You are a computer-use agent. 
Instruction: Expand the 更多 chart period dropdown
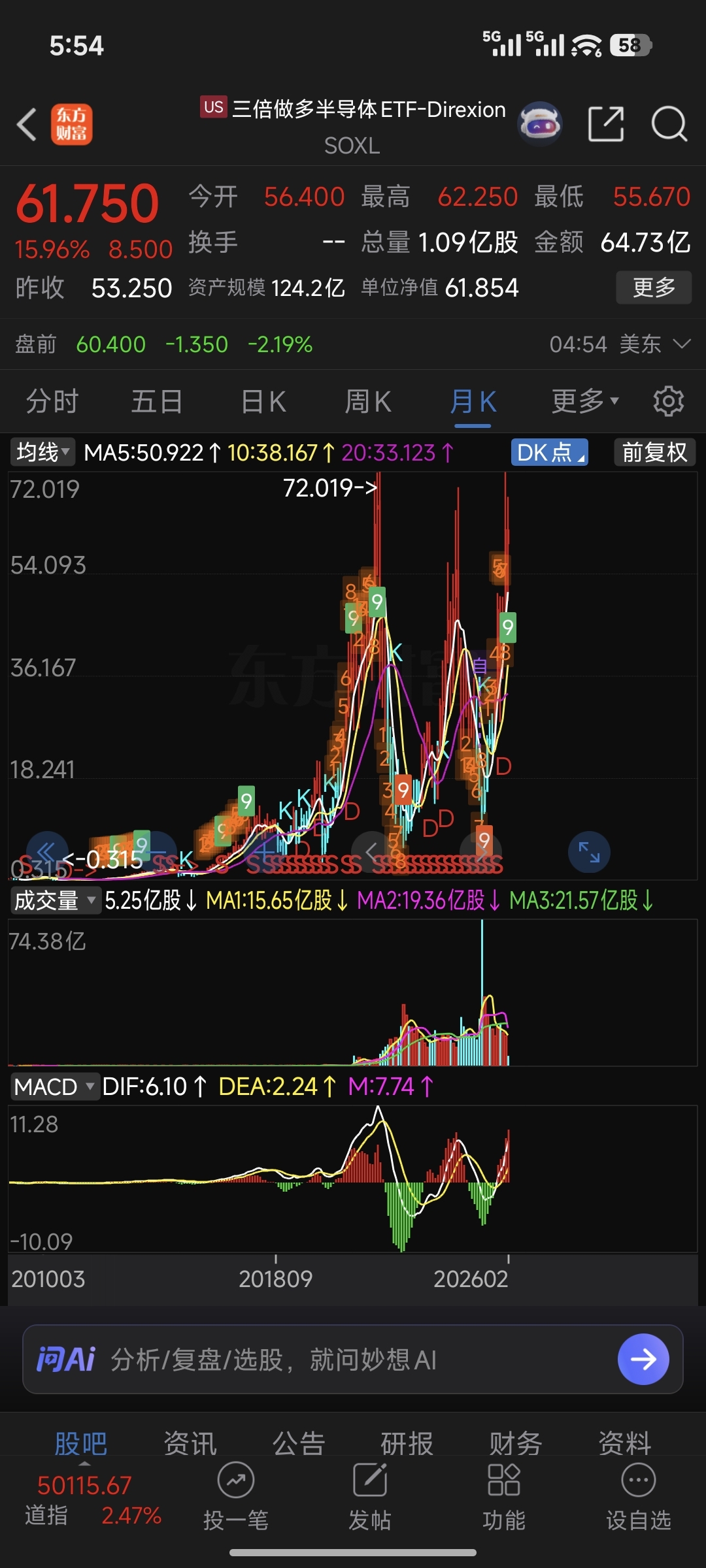pyautogui.click(x=585, y=401)
